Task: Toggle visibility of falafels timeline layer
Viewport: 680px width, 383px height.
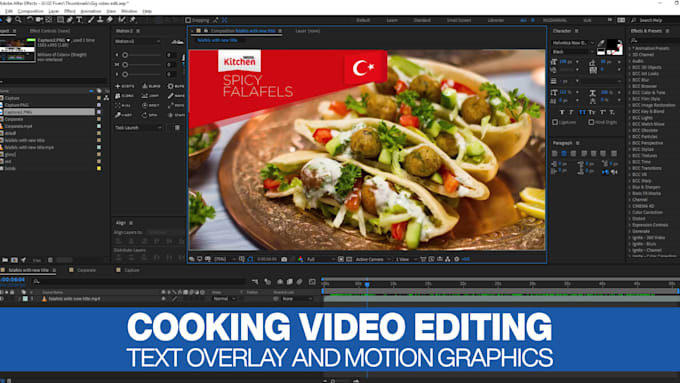Action: 2,299
